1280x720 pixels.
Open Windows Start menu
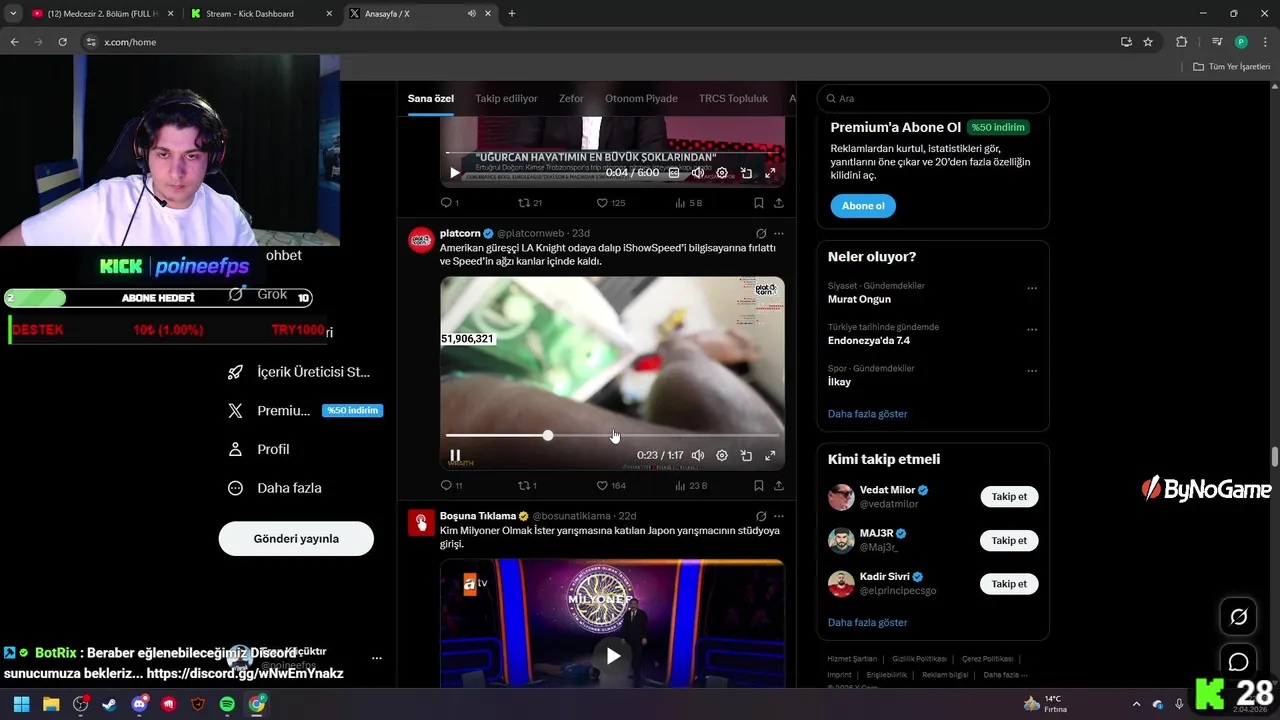[x=21, y=704]
